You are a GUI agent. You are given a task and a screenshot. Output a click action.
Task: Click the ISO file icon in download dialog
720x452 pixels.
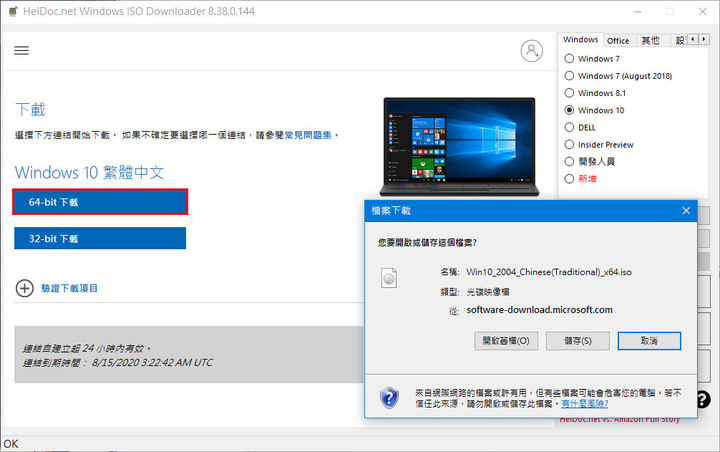(389, 278)
